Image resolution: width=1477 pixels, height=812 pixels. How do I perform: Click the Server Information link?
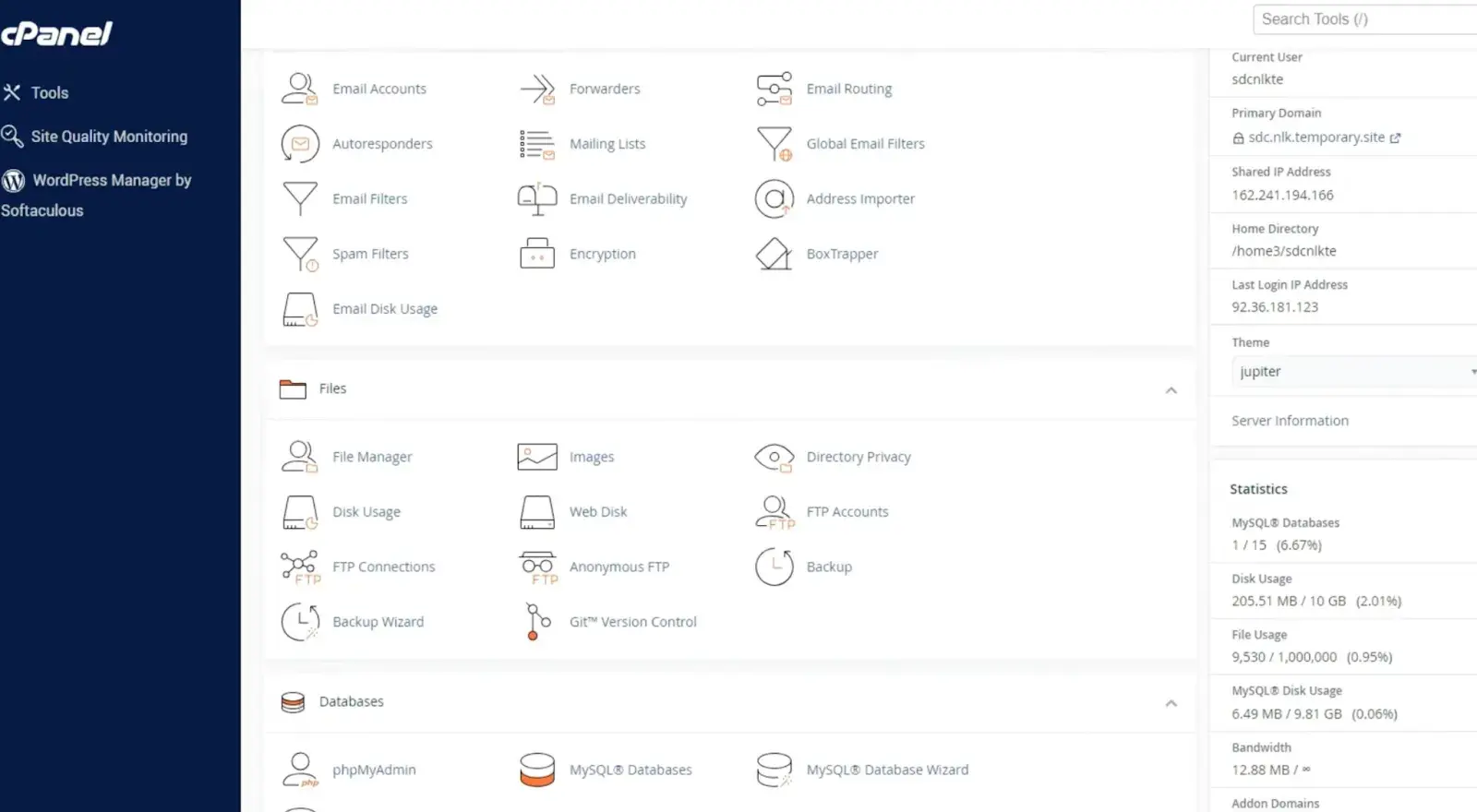click(1290, 421)
